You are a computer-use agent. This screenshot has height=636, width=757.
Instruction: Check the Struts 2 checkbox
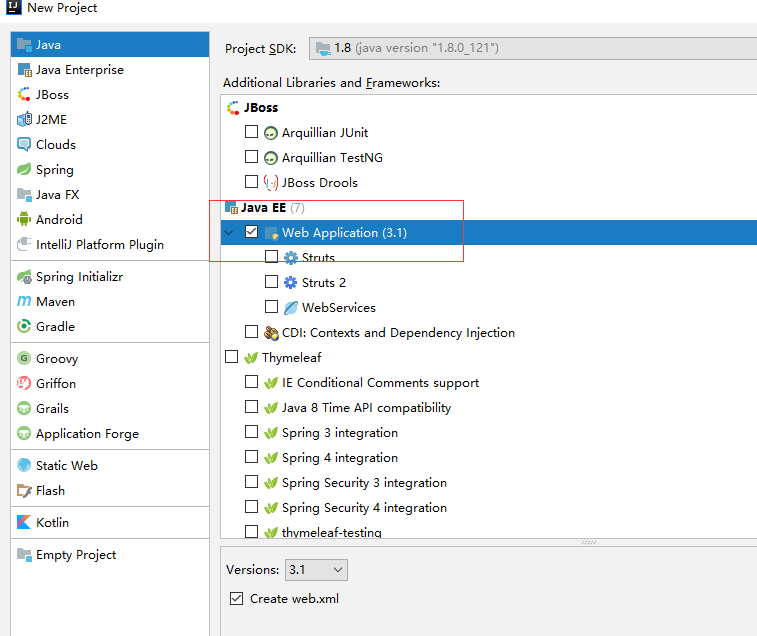click(x=271, y=282)
